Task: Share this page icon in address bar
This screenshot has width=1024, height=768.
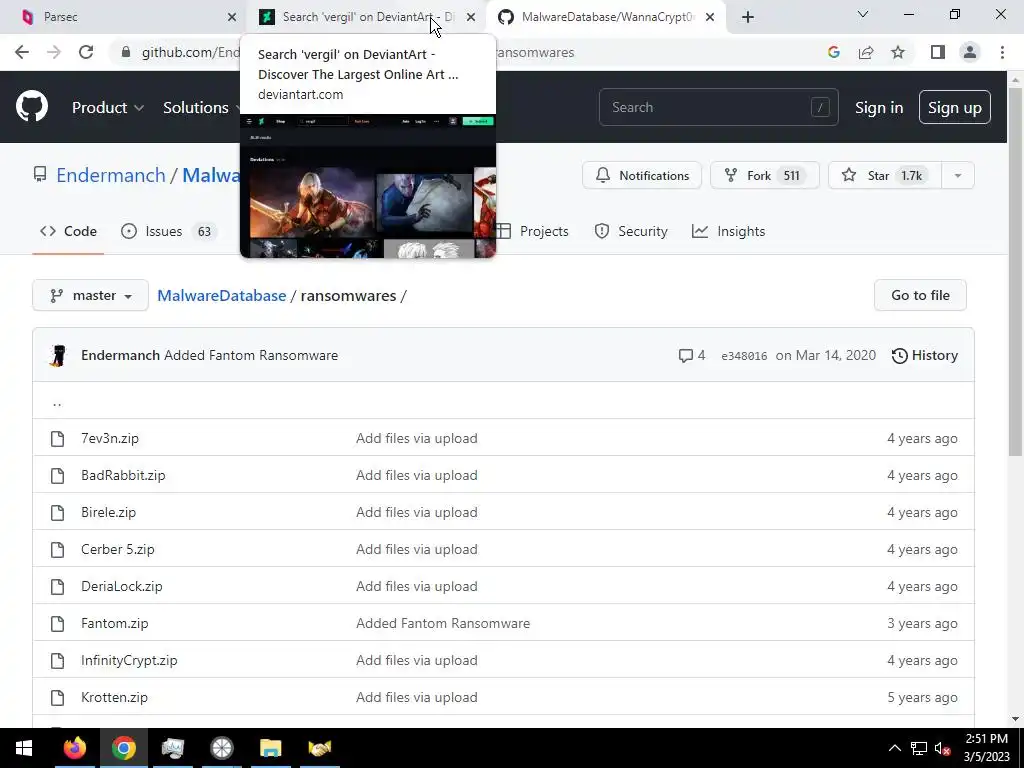Action: tap(866, 52)
